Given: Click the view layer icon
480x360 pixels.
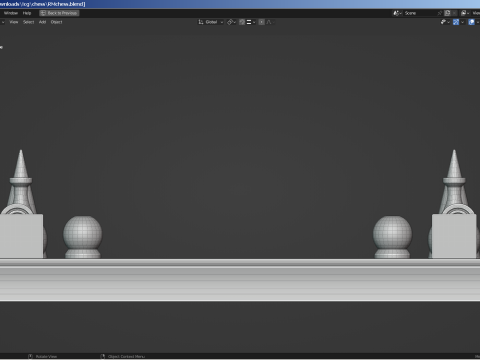Looking at the screenshot, I should click(465, 13).
